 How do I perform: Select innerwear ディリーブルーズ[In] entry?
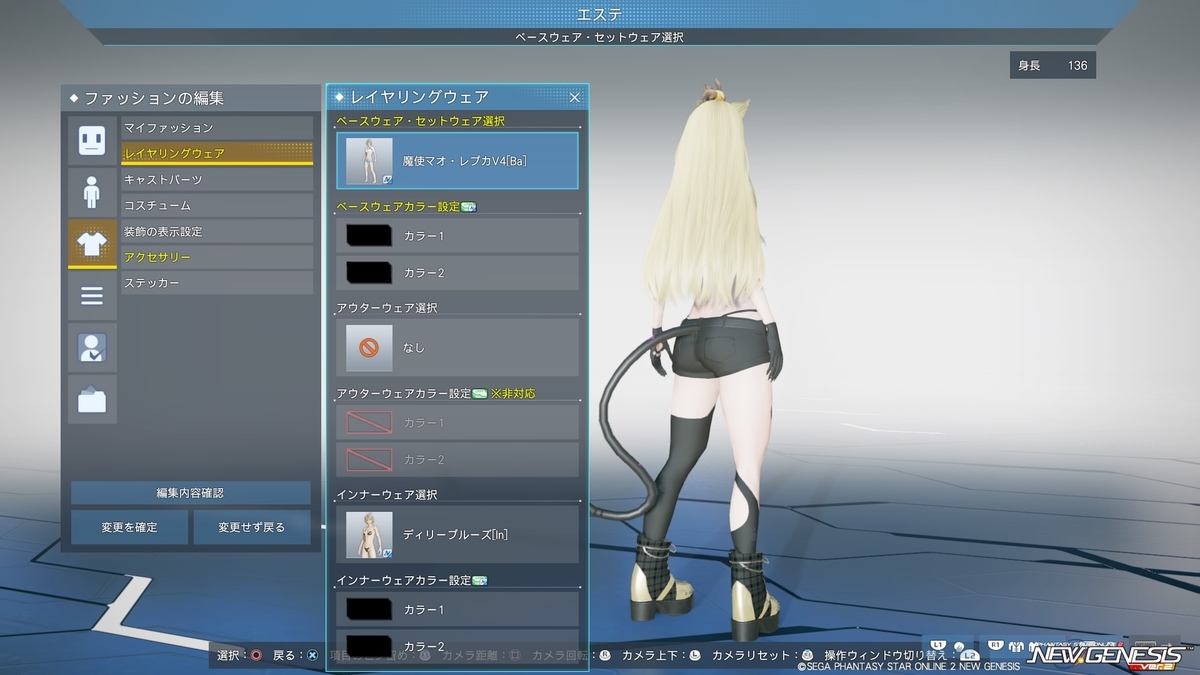click(x=457, y=534)
